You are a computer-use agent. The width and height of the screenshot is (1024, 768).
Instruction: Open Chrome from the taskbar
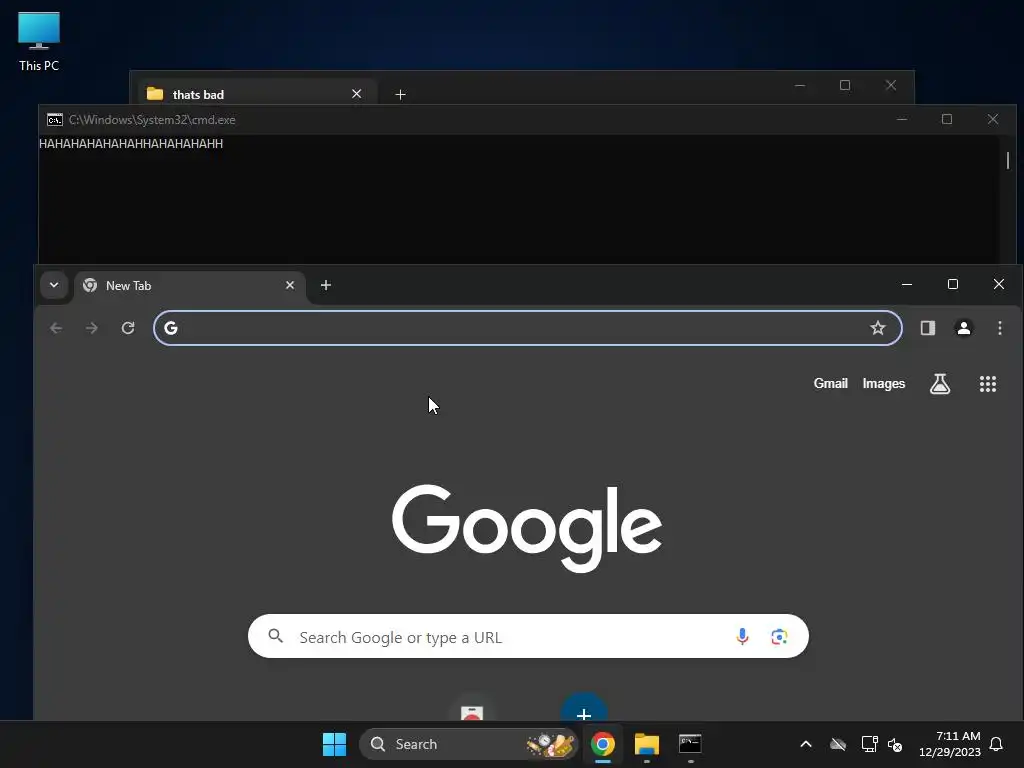[x=603, y=744]
